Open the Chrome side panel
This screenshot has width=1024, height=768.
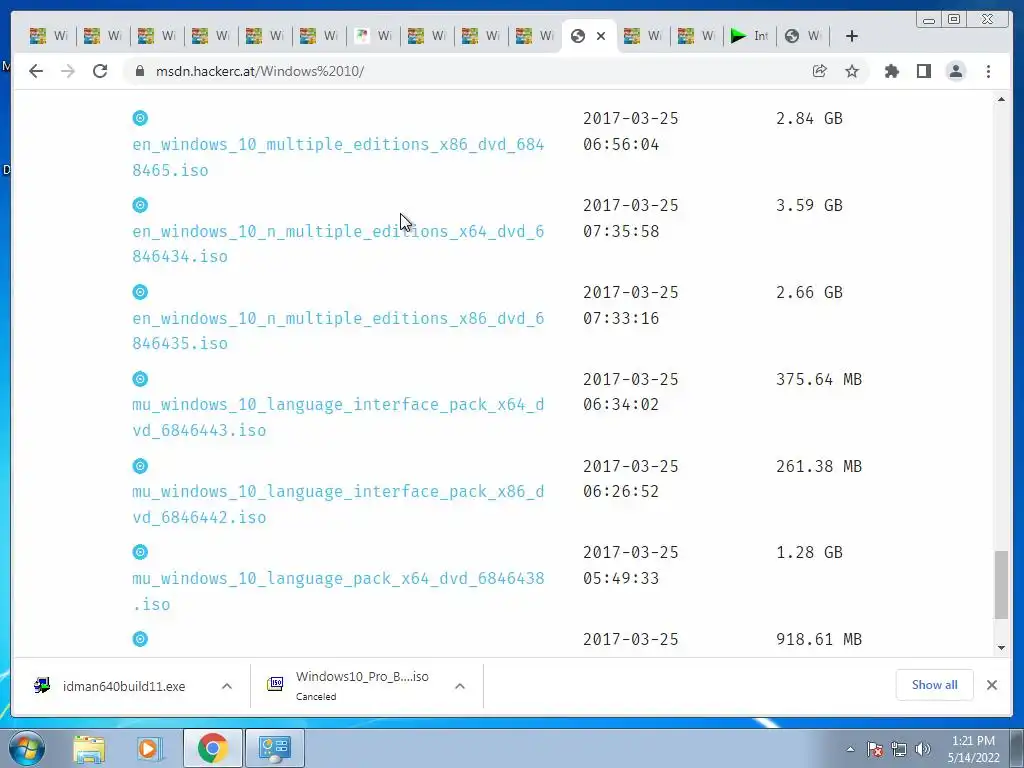point(923,71)
